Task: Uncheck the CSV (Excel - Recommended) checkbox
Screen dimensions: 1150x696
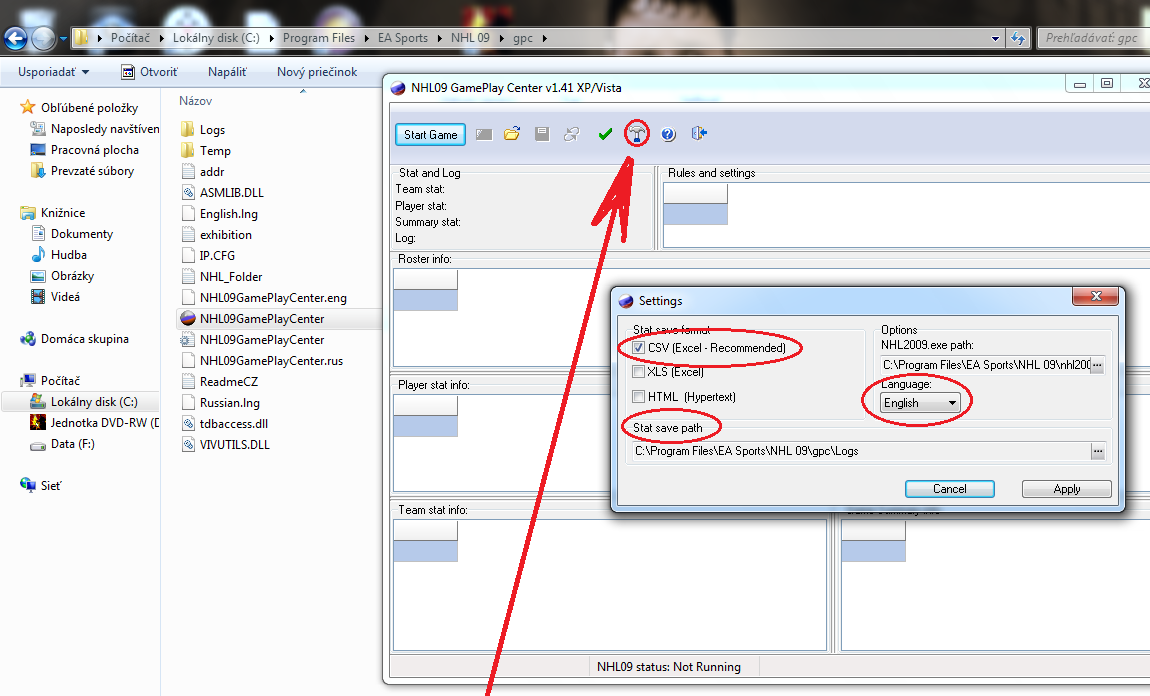Action: 638,348
